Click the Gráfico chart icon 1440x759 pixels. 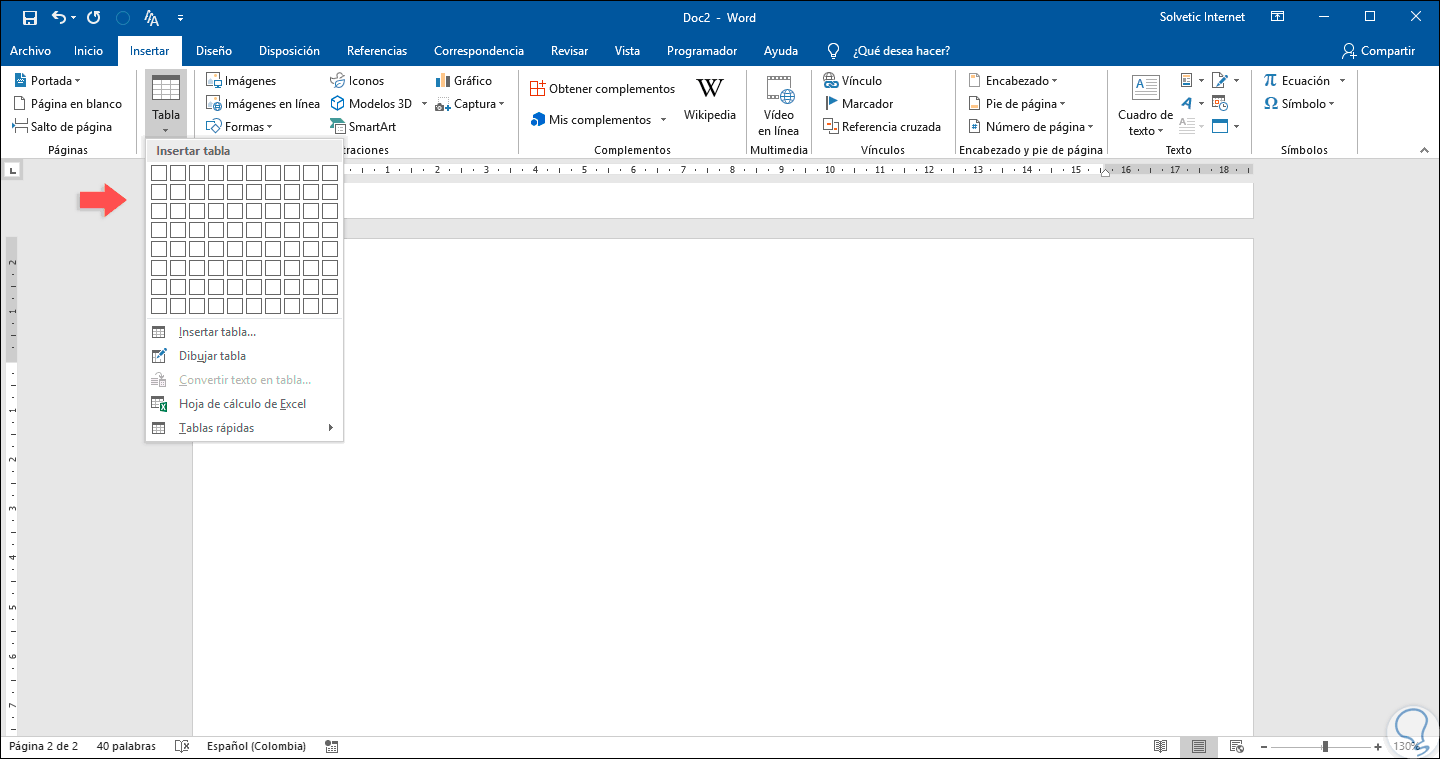click(x=464, y=81)
